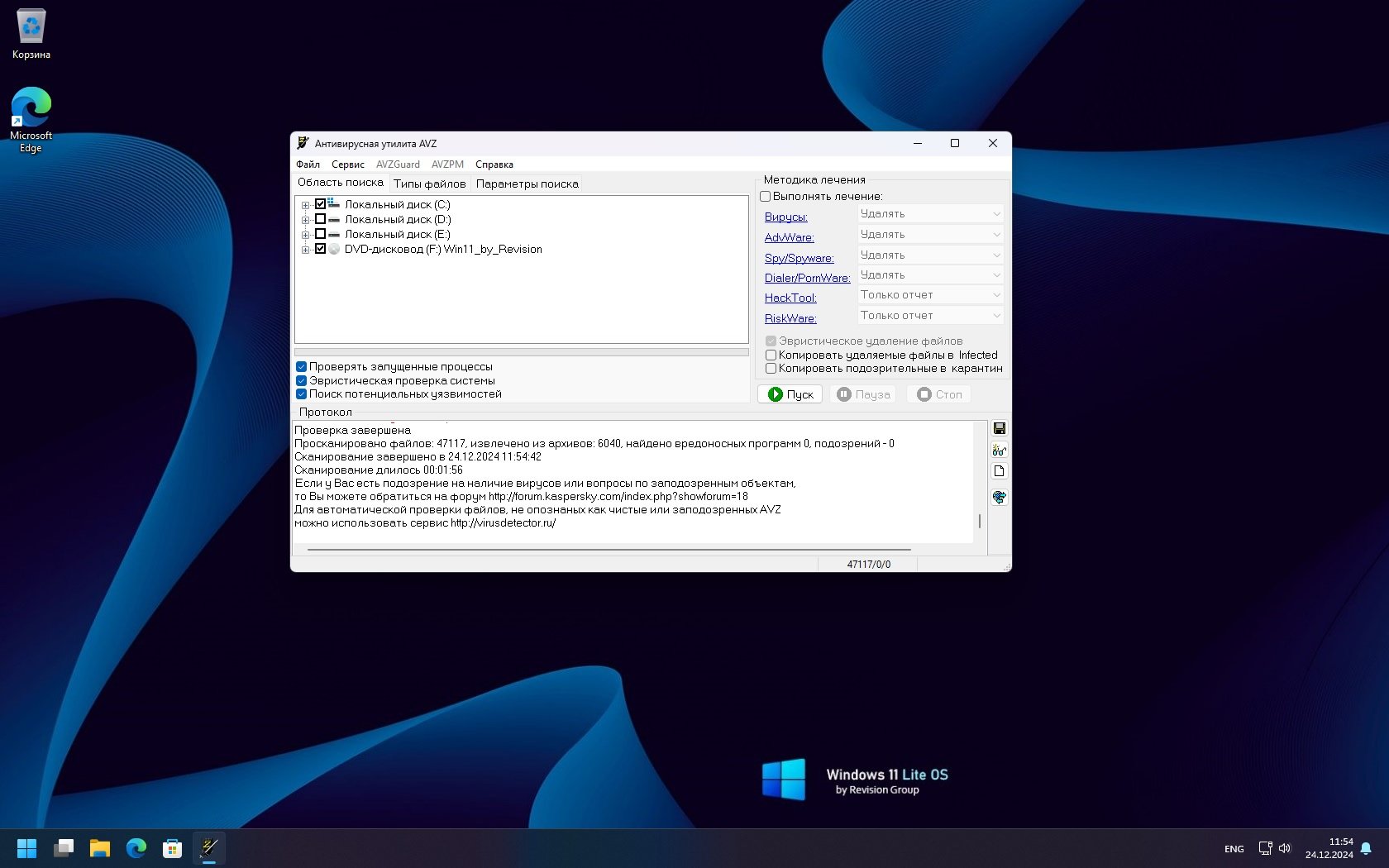Save the protocol with the floppy disk icon
The height and width of the screenshot is (868, 1389).
point(999,428)
